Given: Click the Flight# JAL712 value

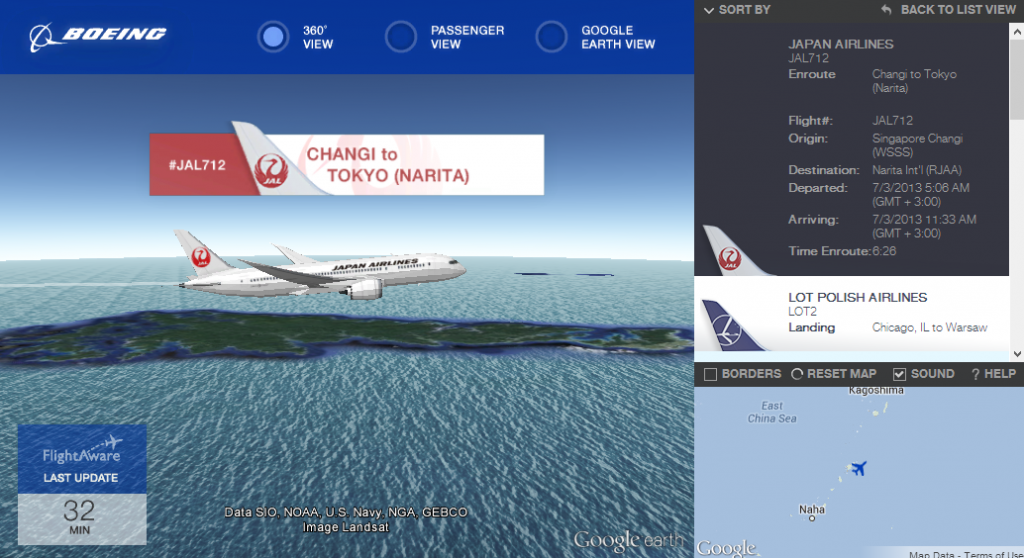Looking at the screenshot, I should pyautogui.click(x=893, y=120).
